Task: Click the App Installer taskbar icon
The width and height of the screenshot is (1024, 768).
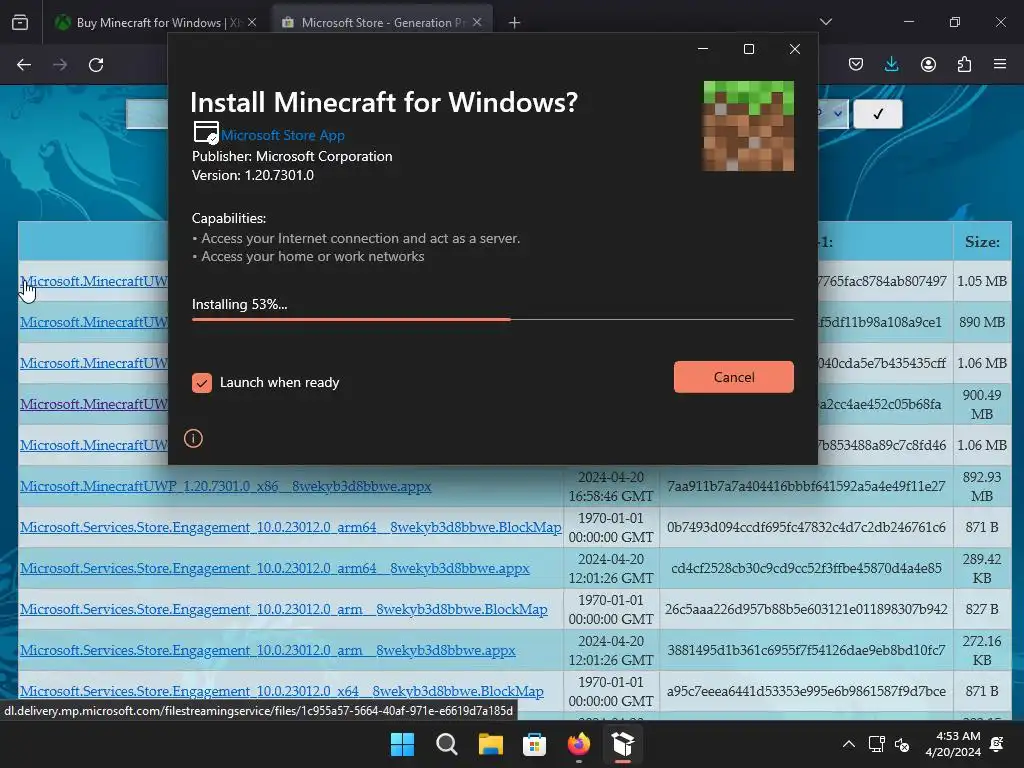Action: (622, 744)
